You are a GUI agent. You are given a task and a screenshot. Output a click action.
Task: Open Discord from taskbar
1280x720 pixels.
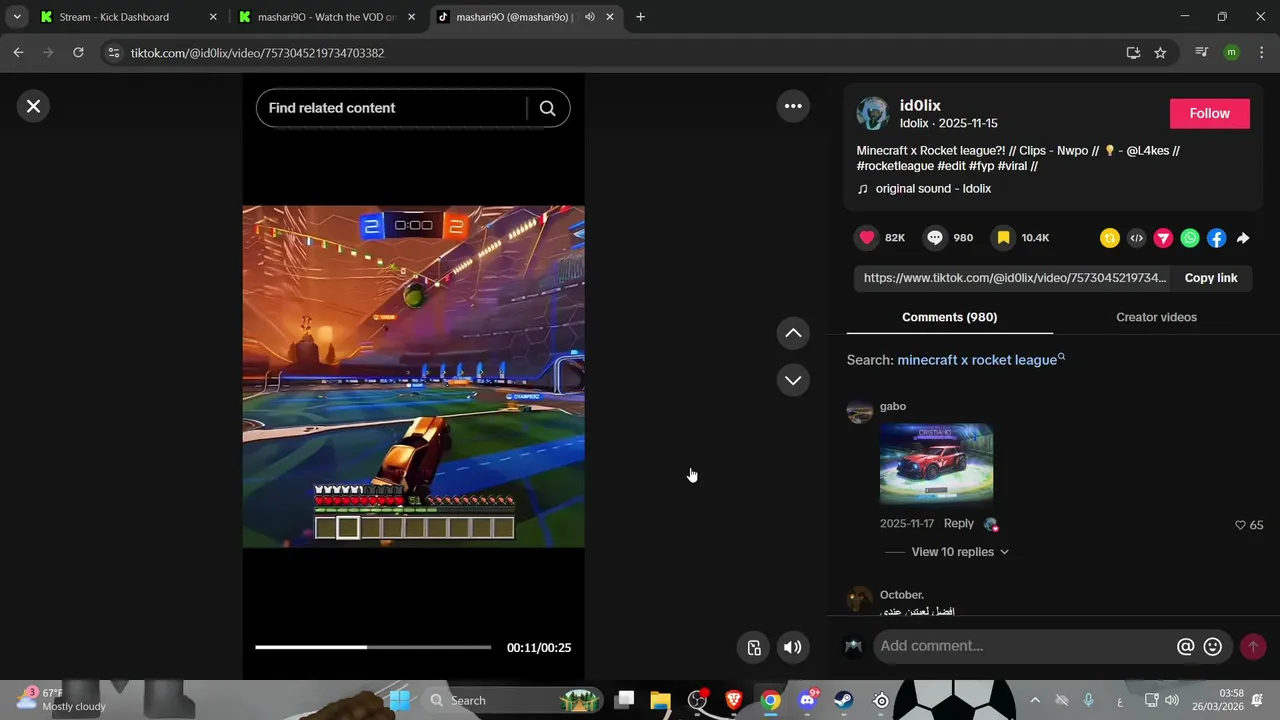click(x=807, y=700)
